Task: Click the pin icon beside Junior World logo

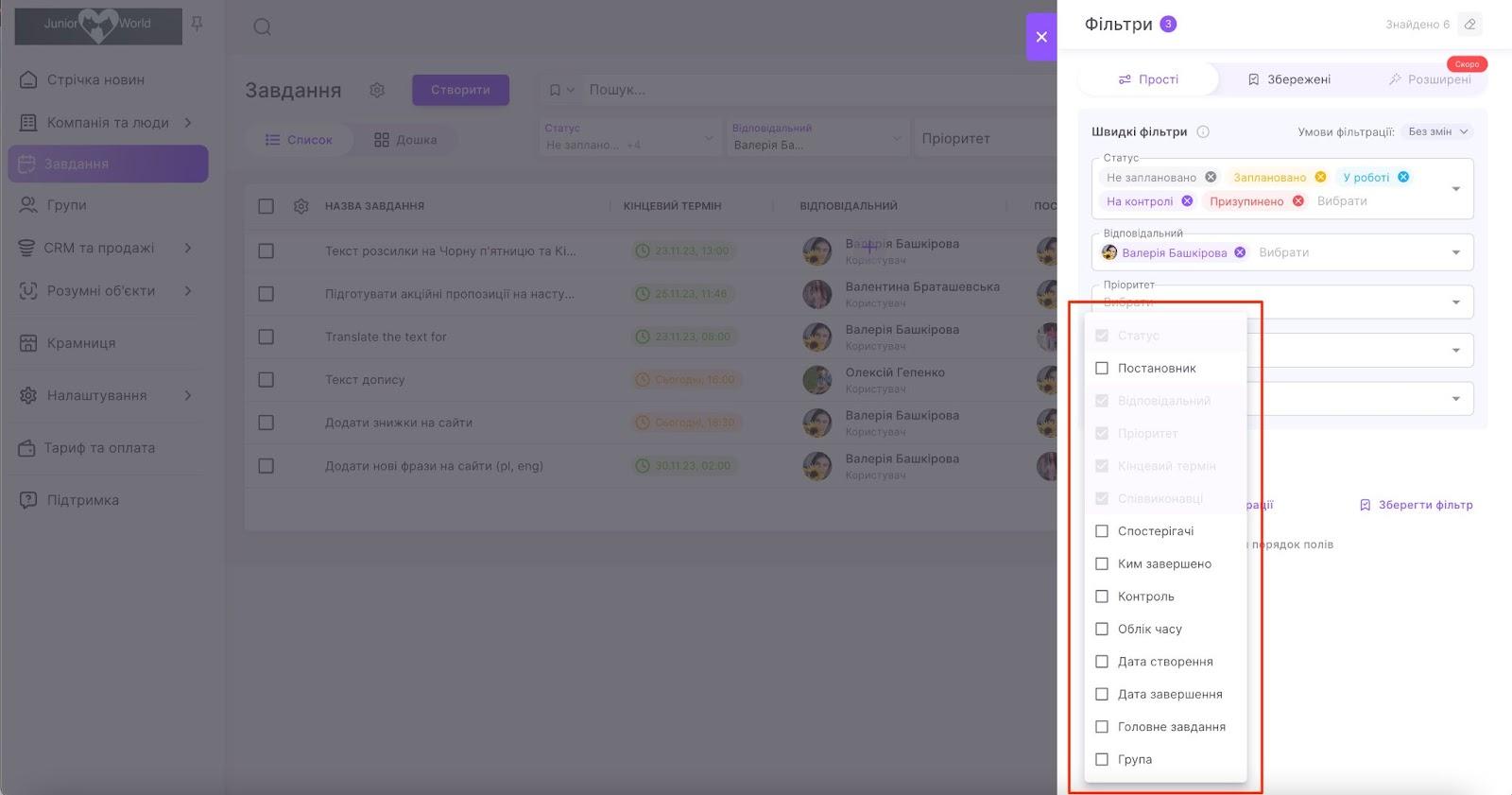Action: pyautogui.click(x=197, y=24)
